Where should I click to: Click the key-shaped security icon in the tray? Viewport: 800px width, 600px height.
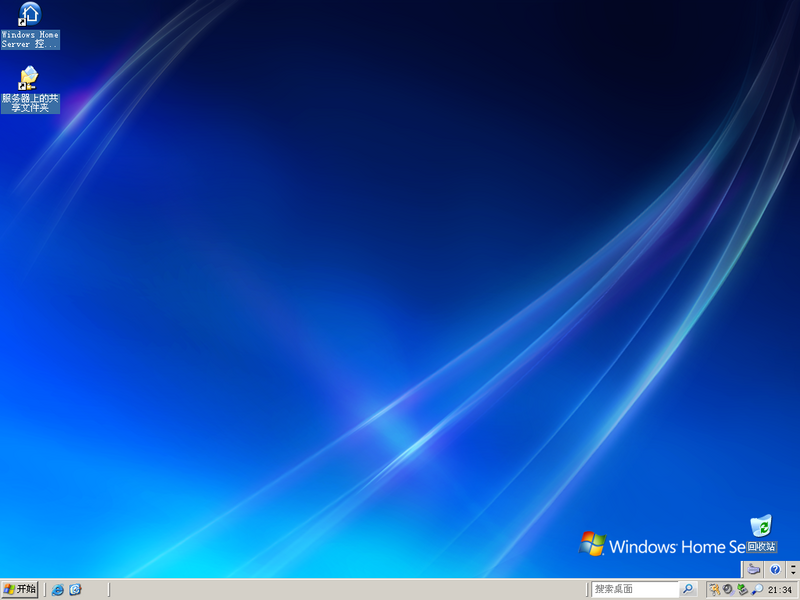(714, 589)
